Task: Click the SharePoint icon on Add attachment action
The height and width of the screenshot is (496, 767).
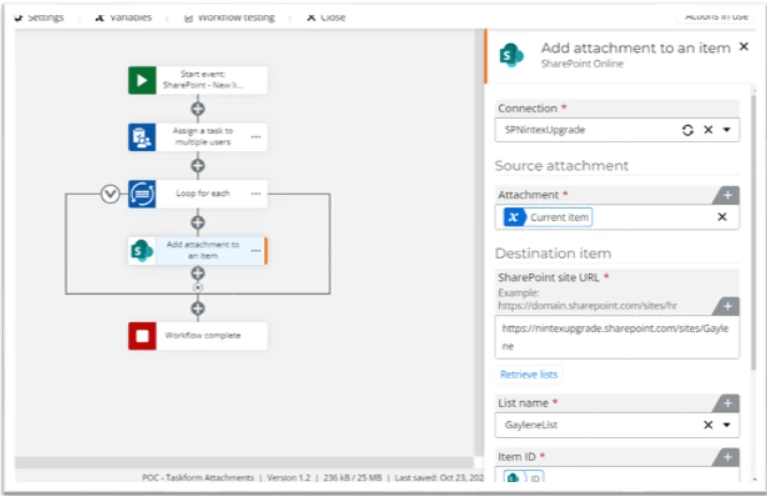Action: [x=142, y=250]
